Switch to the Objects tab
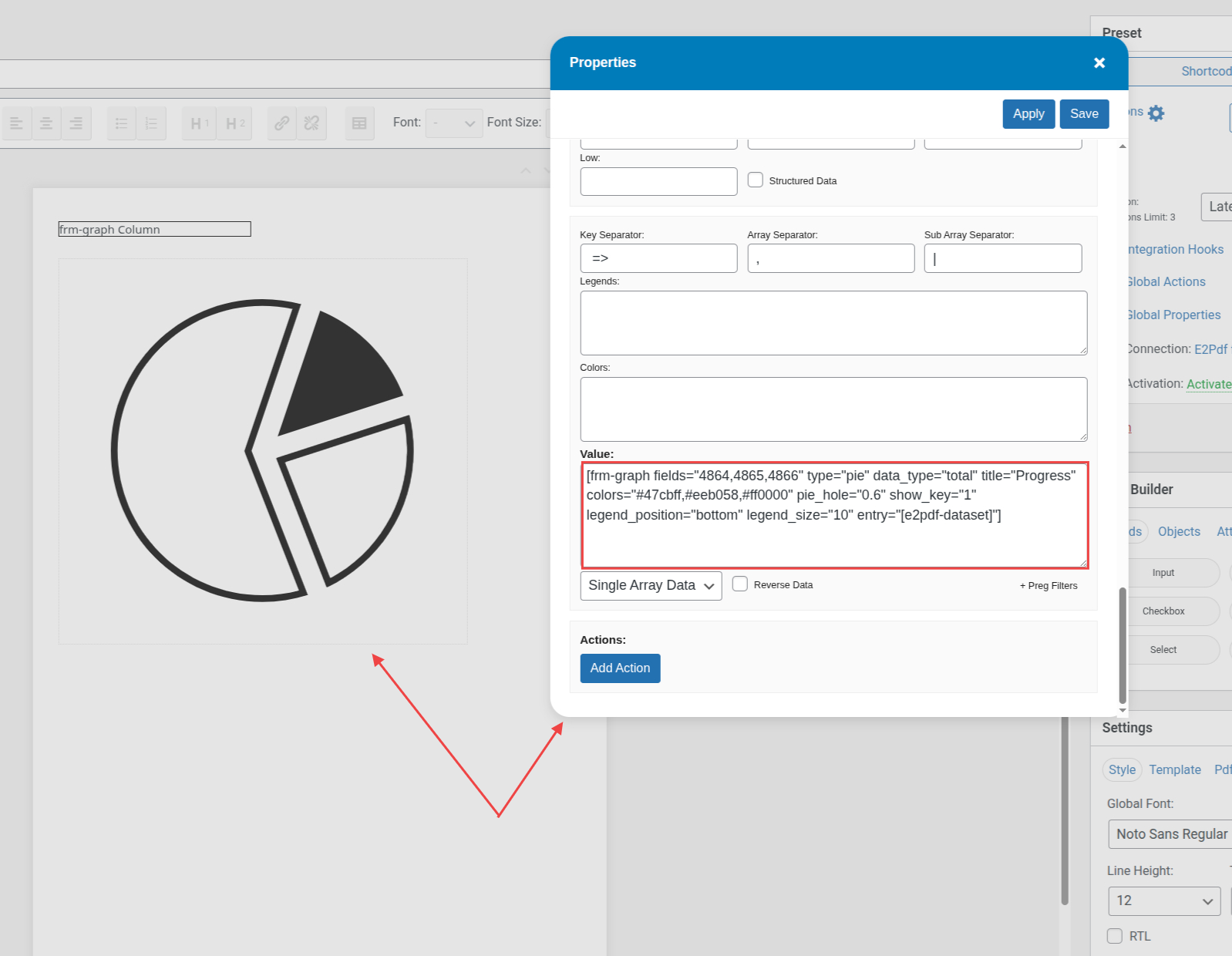Viewport: 1232px width, 956px height. pos(1179,532)
